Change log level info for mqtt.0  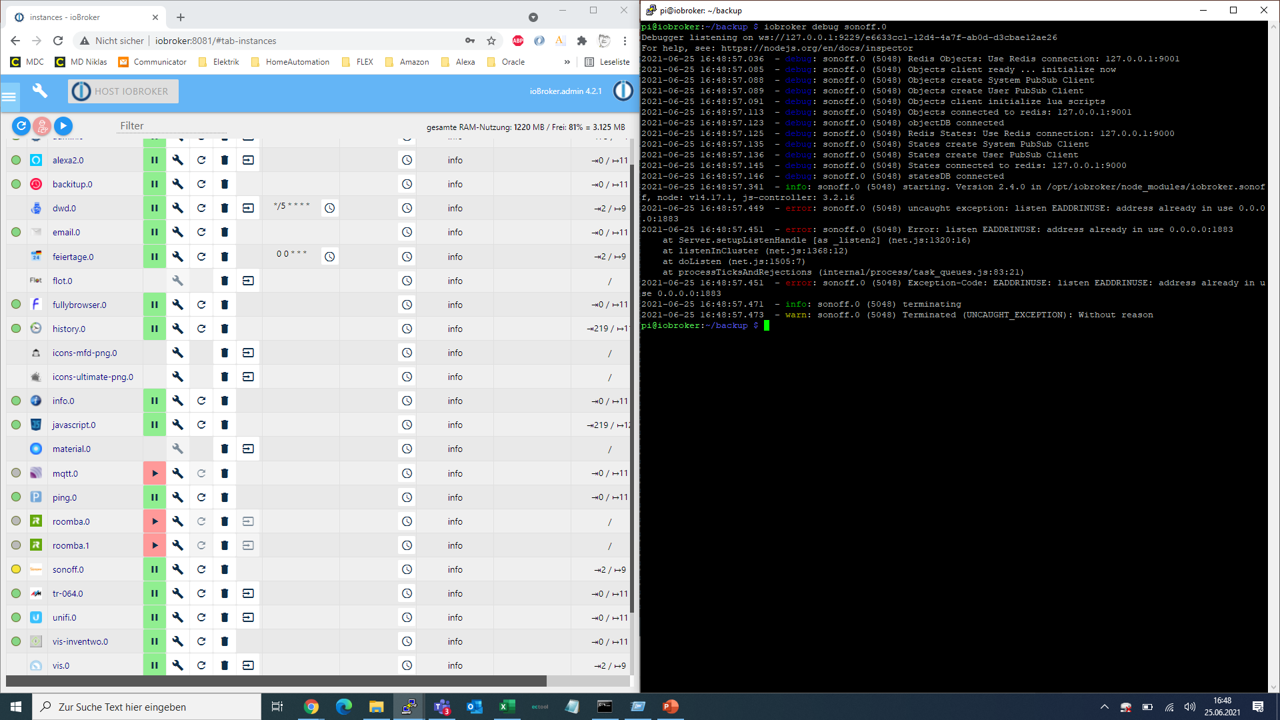click(x=455, y=473)
